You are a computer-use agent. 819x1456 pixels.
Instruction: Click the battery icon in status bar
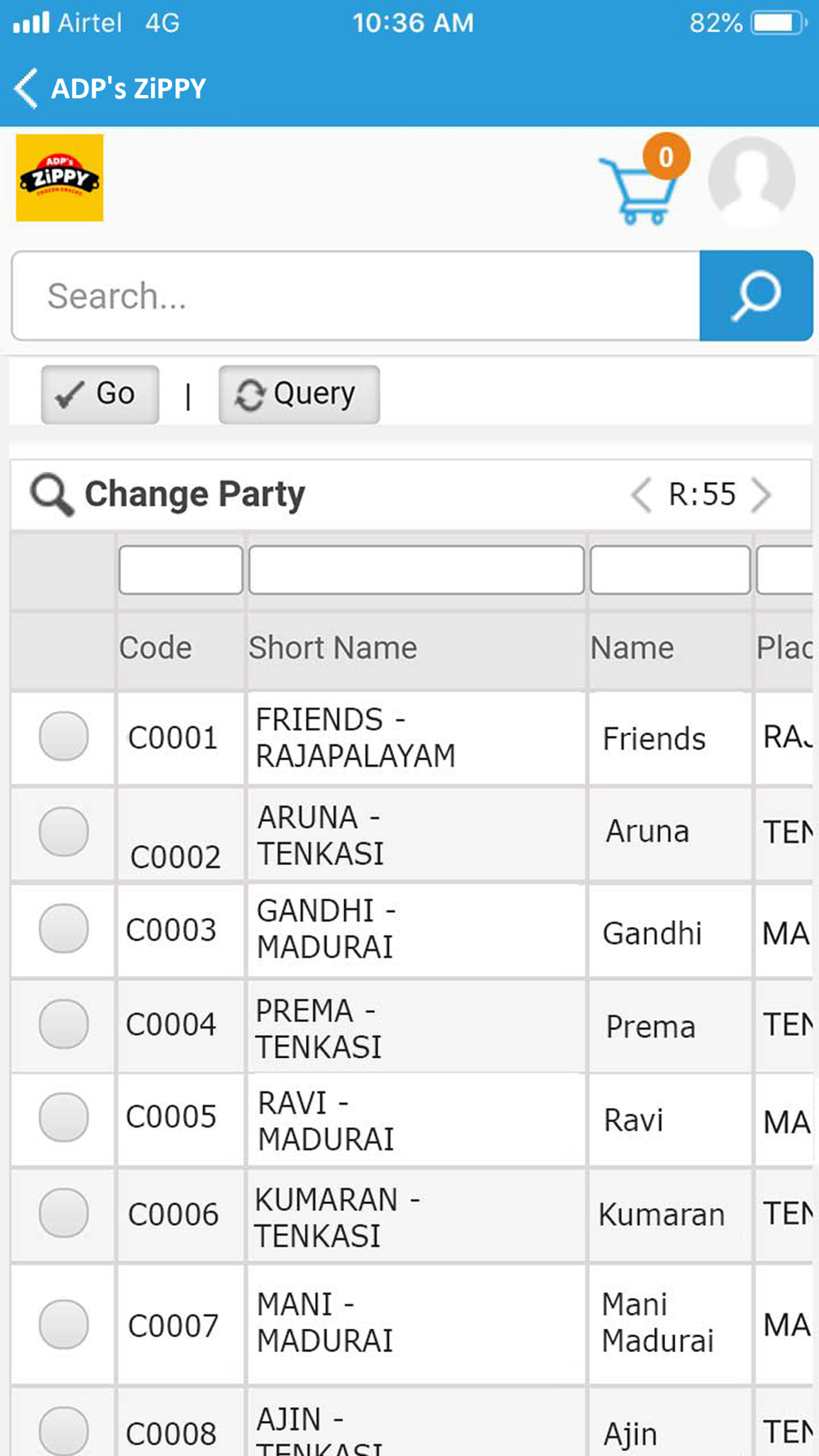tap(779, 22)
